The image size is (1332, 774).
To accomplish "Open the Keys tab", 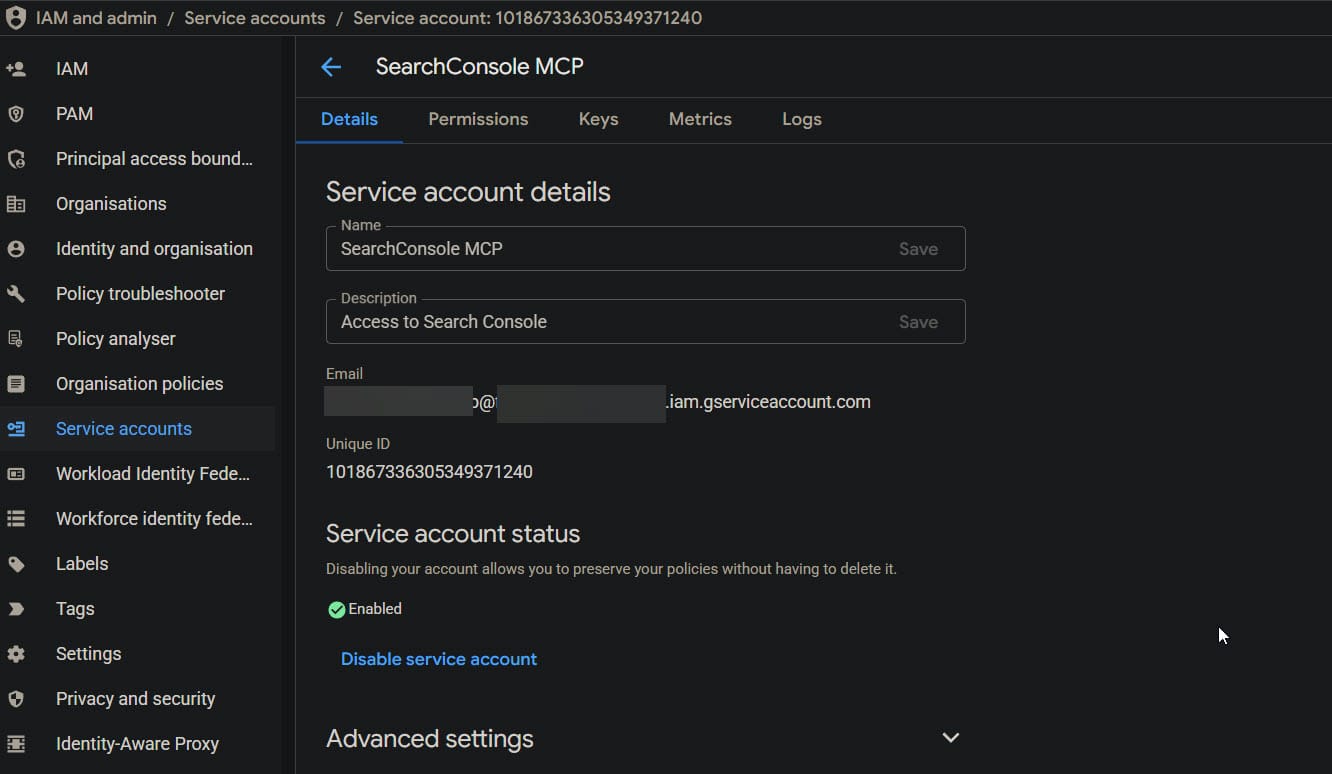I will coord(598,119).
